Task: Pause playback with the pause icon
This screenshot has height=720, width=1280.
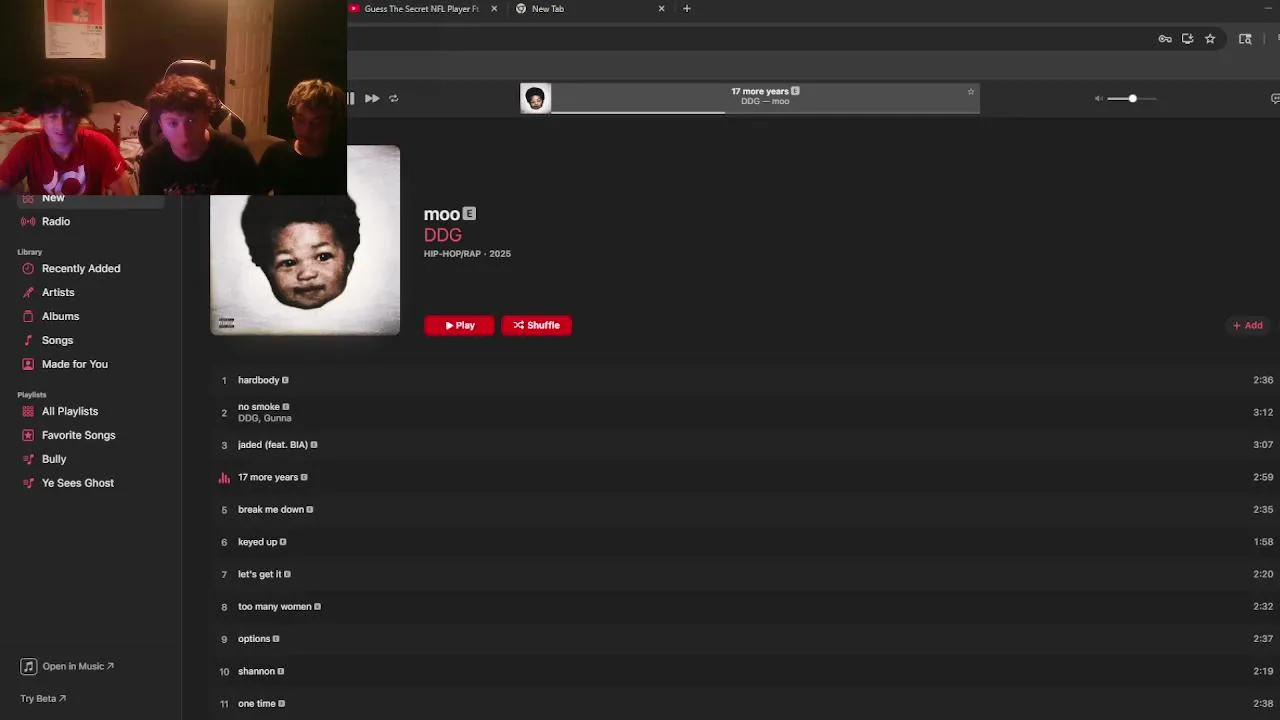Action: 350,98
